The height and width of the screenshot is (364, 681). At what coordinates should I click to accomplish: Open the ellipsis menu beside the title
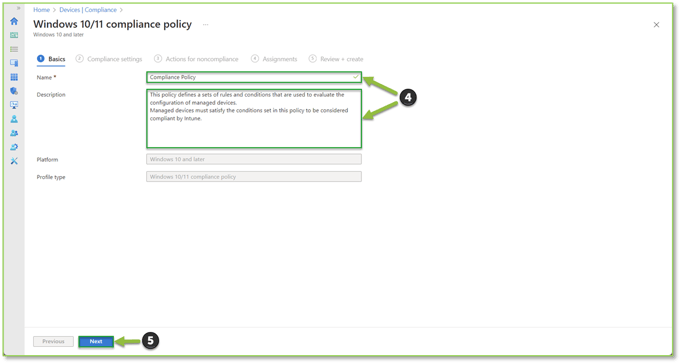tap(205, 24)
